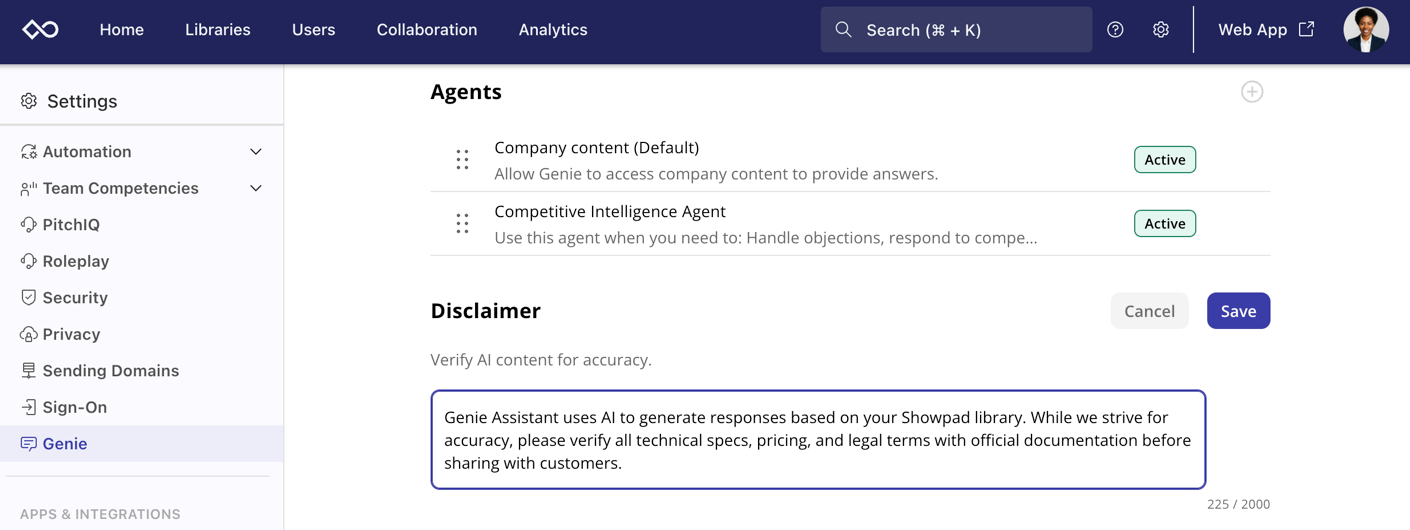Cancel the disclaimer edit

[1149, 311]
